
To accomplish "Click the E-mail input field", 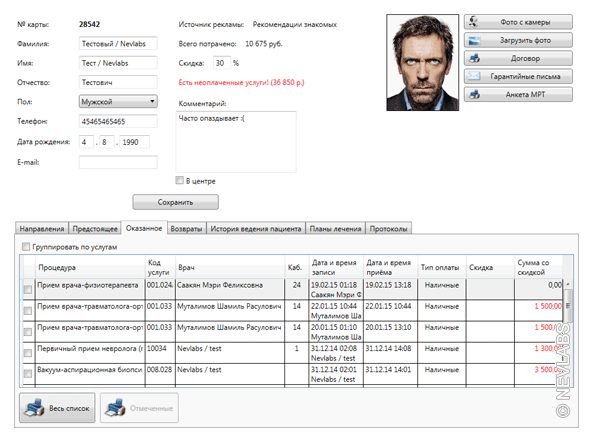I will (x=118, y=162).
